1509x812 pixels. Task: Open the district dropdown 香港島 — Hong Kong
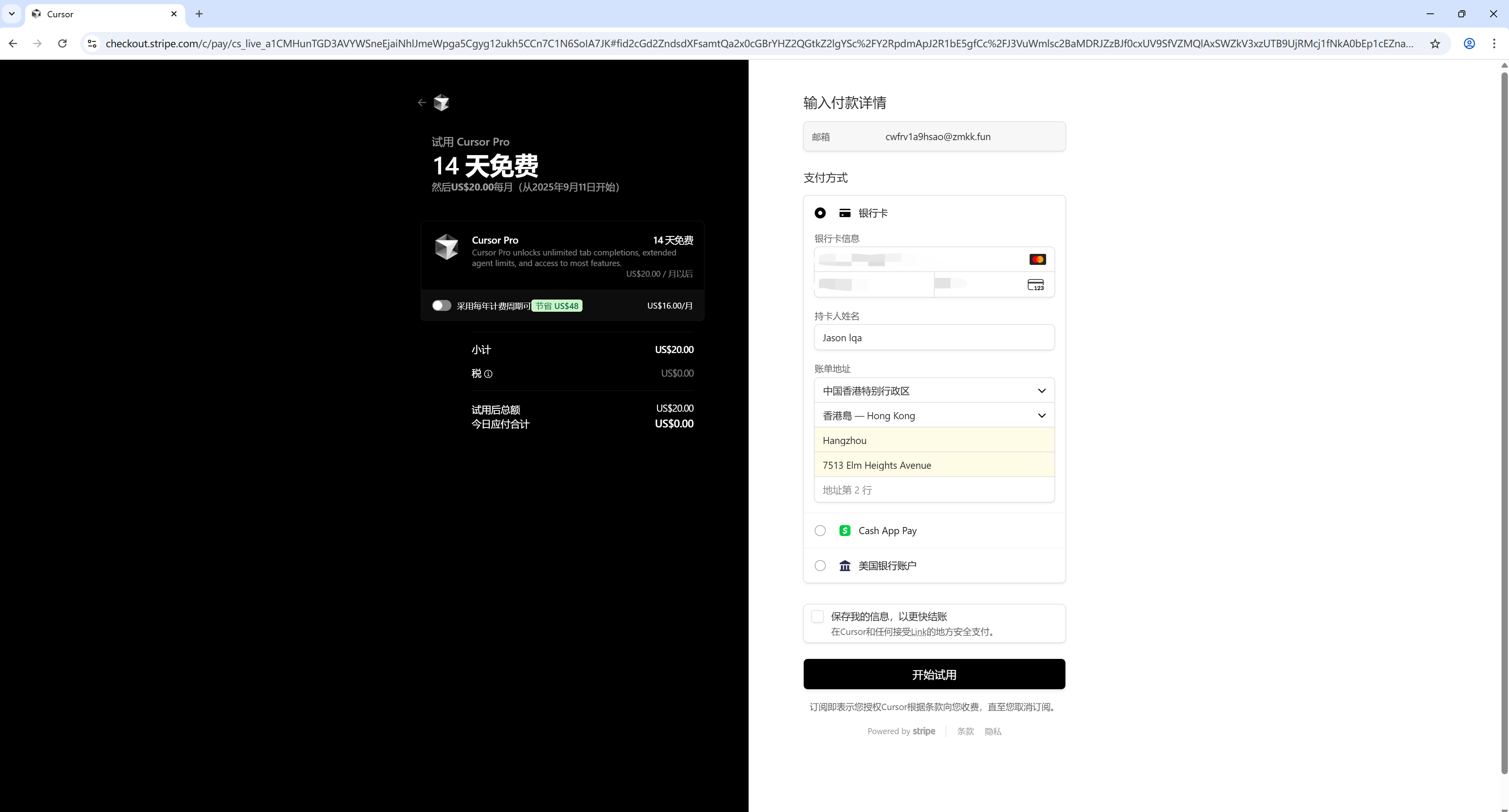coord(934,415)
